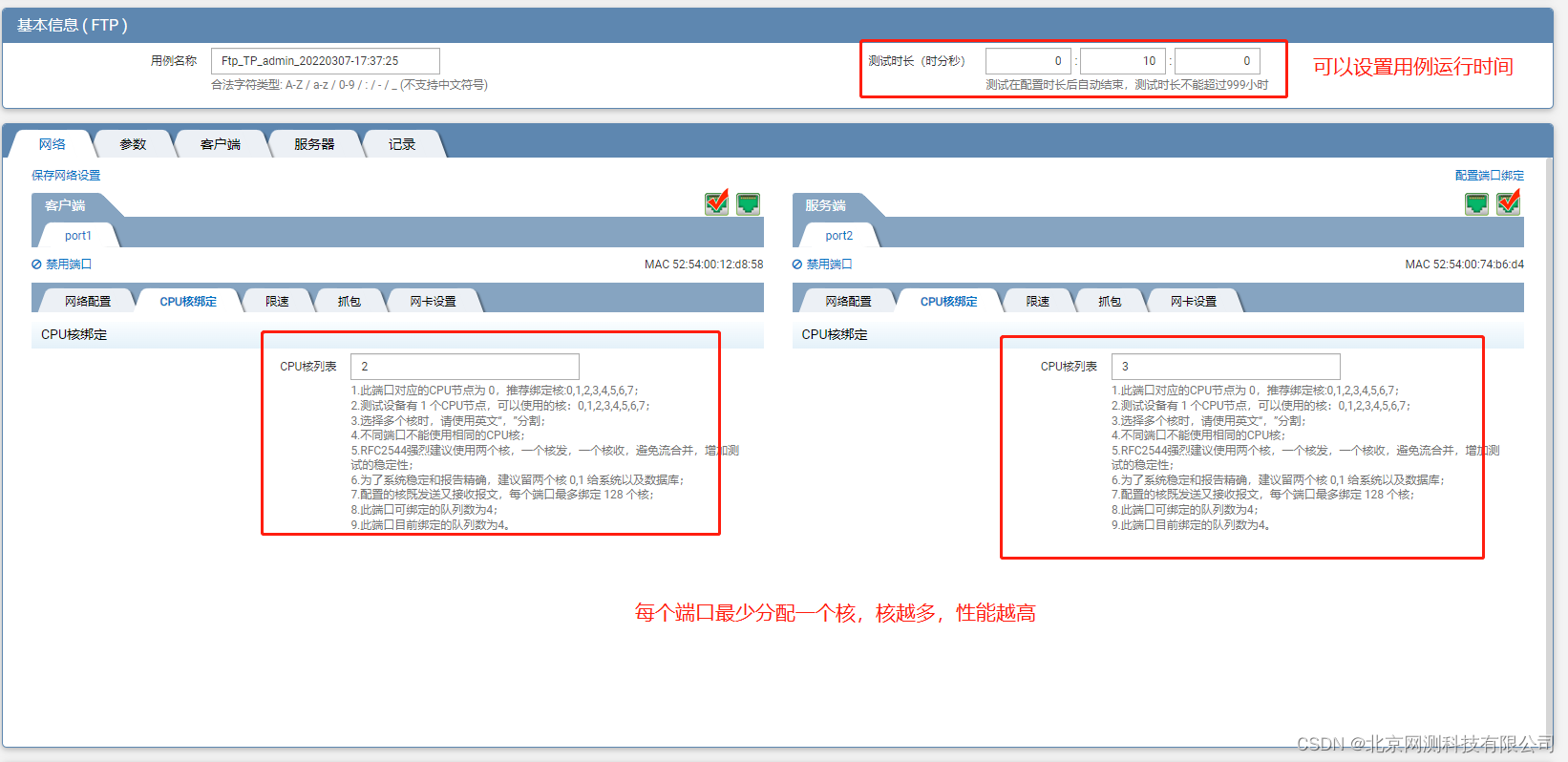Open 网卡设置 tab under port2
Viewport: 1568px width, 762px height.
pyautogui.click(x=1194, y=301)
